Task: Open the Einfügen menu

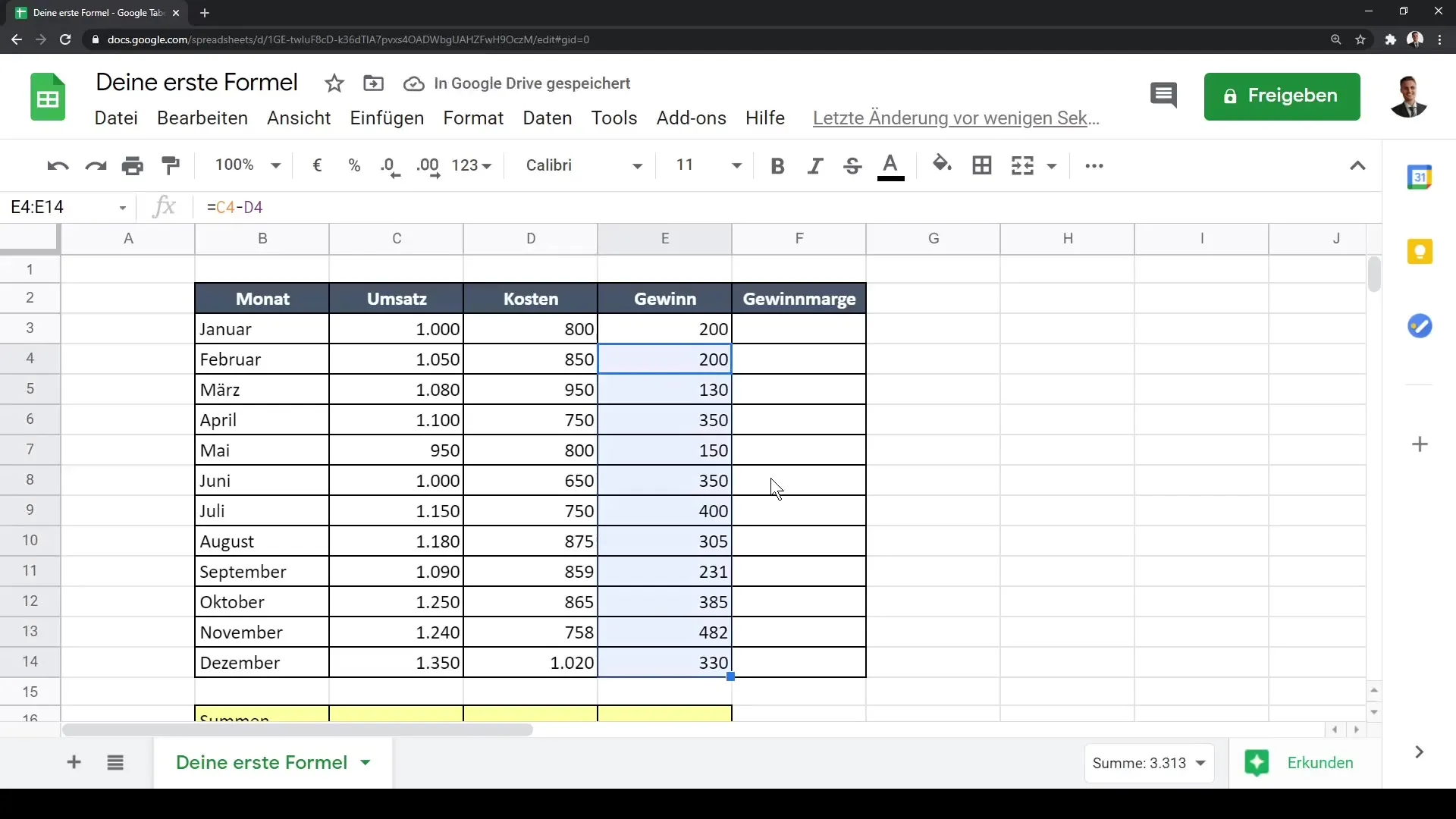Action: pyautogui.click(x=387, y=118)
